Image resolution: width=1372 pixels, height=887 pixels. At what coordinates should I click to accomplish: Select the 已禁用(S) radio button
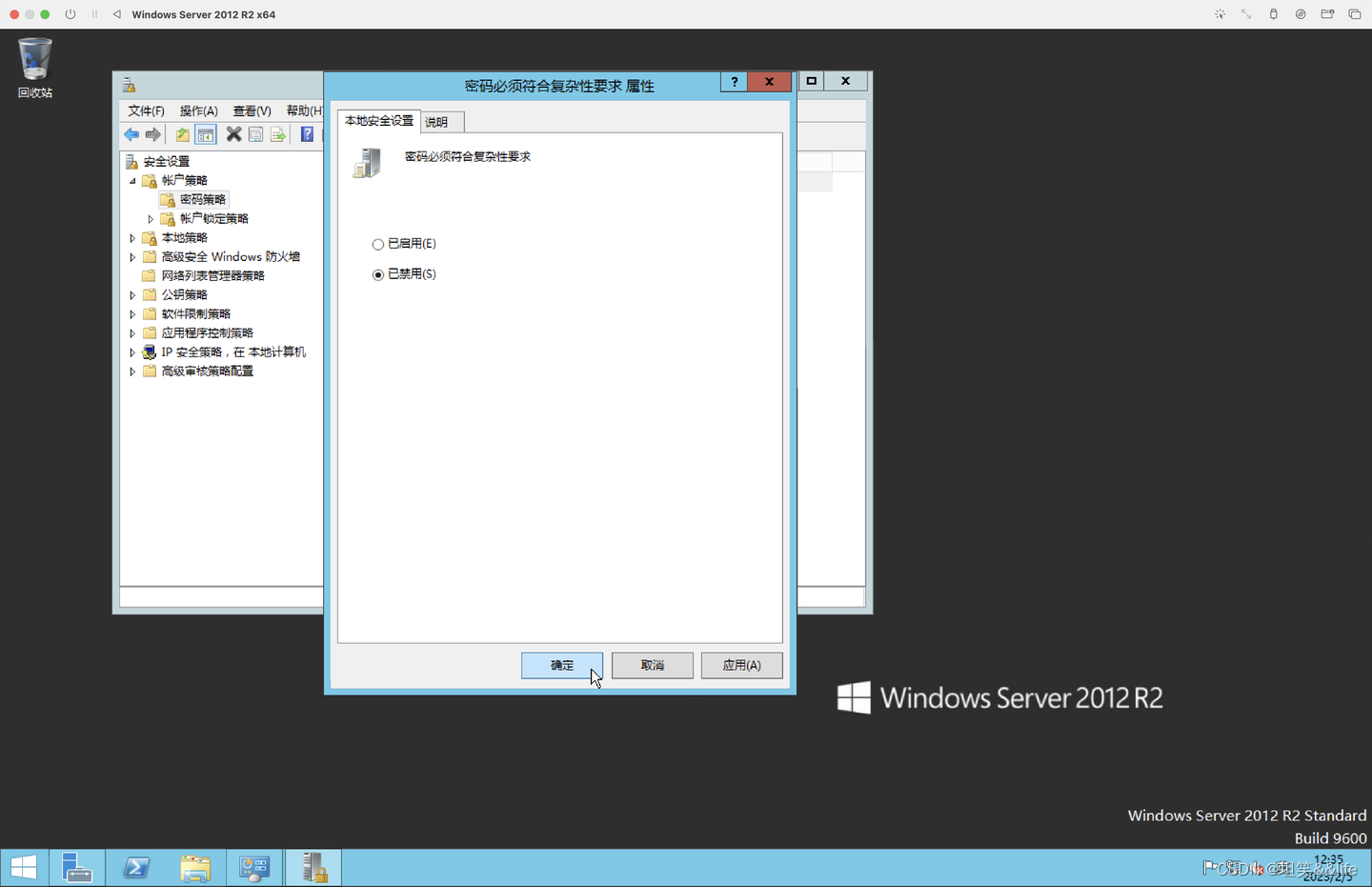click(x=378, y=274)
